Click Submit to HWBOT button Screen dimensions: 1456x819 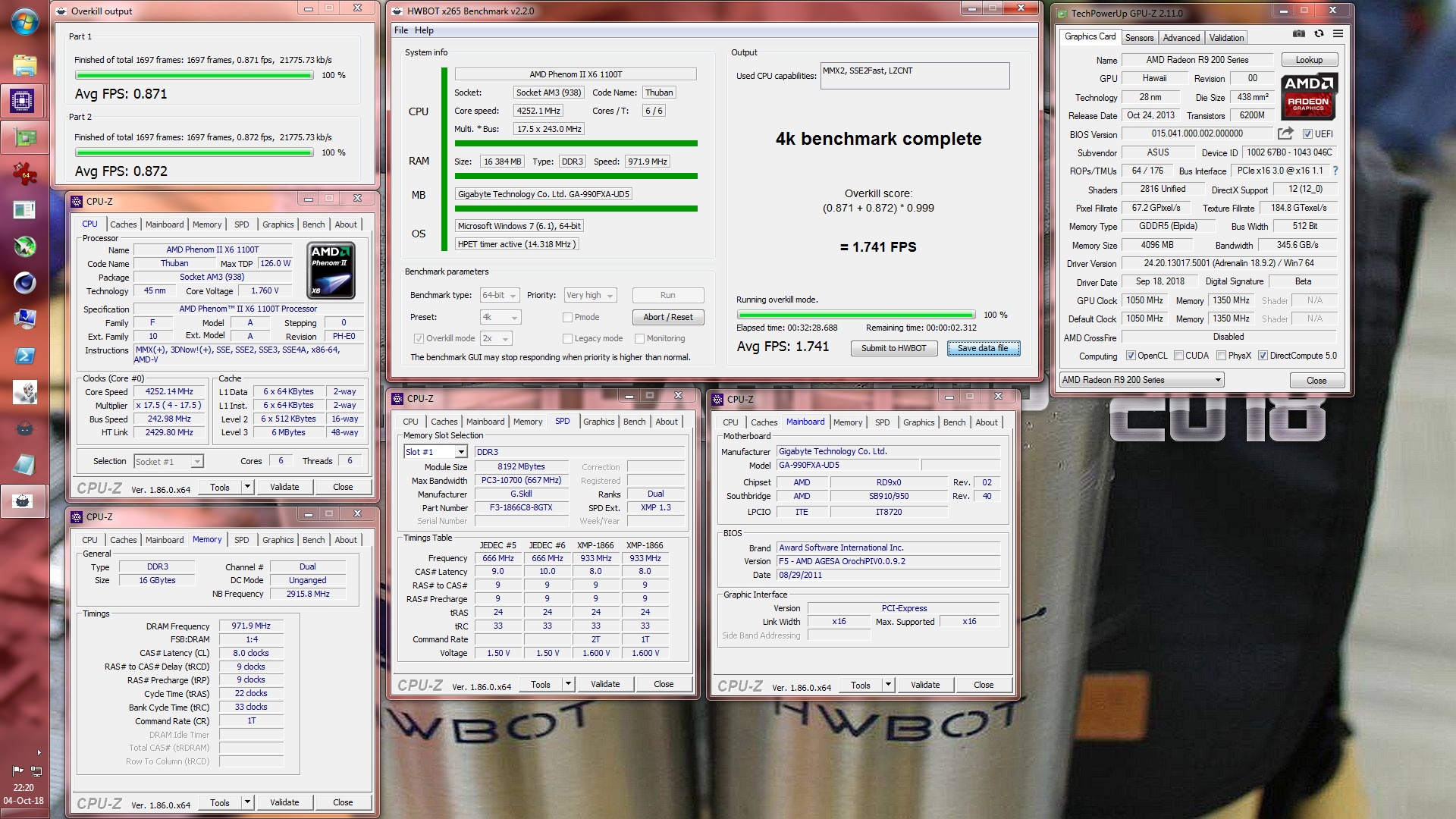(x=893, y=349)
